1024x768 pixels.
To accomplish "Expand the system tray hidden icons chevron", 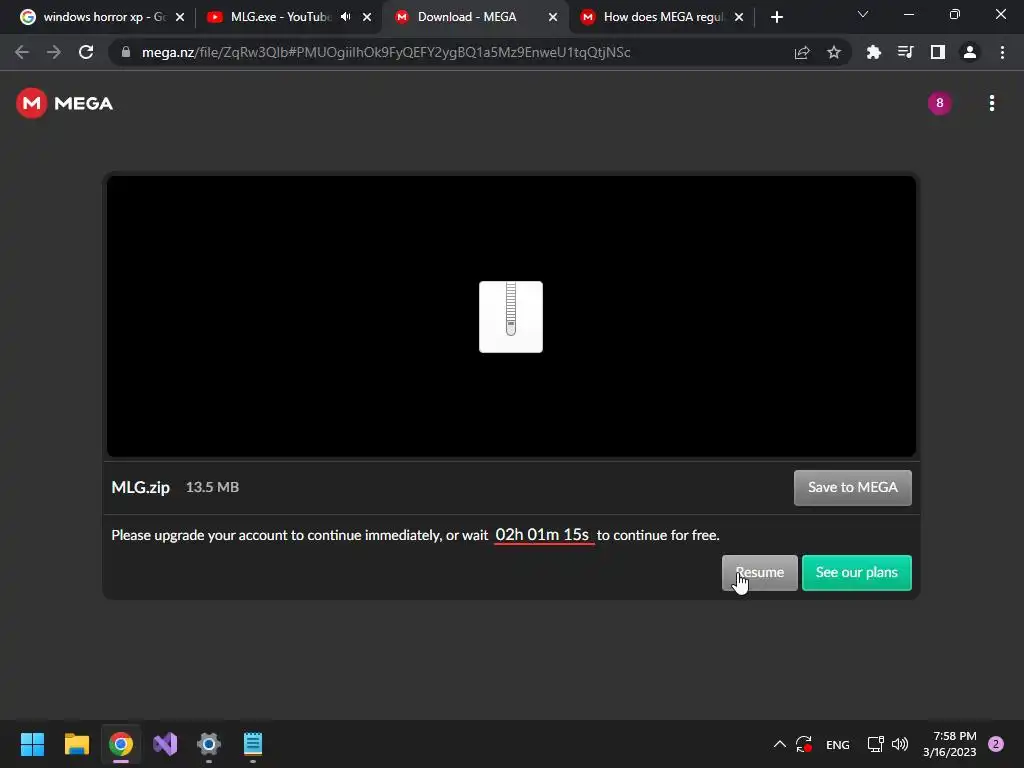I will click(780, 744).
